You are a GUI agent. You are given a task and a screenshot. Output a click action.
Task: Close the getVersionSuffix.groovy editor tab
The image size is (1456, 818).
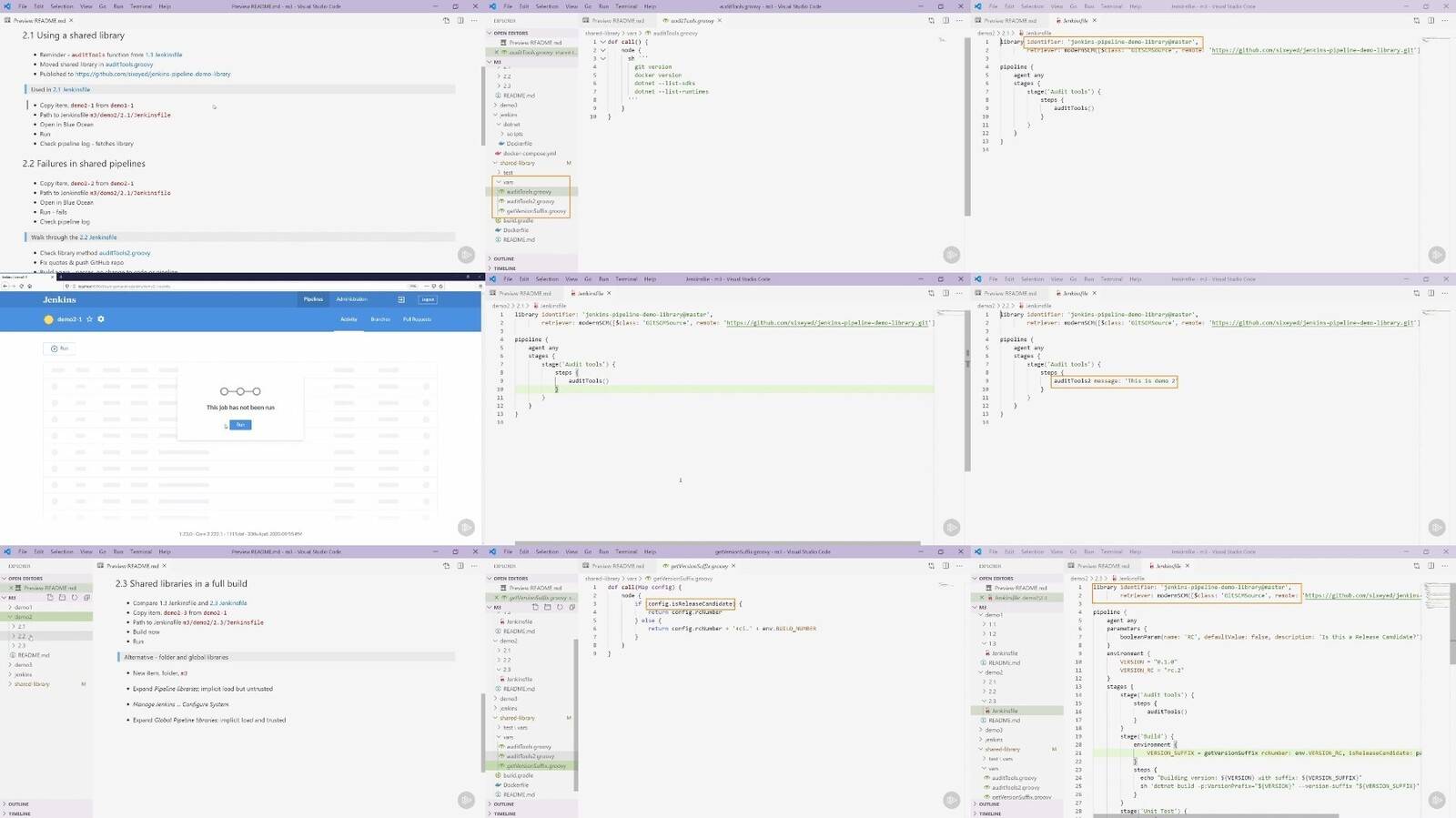[734, 566]
